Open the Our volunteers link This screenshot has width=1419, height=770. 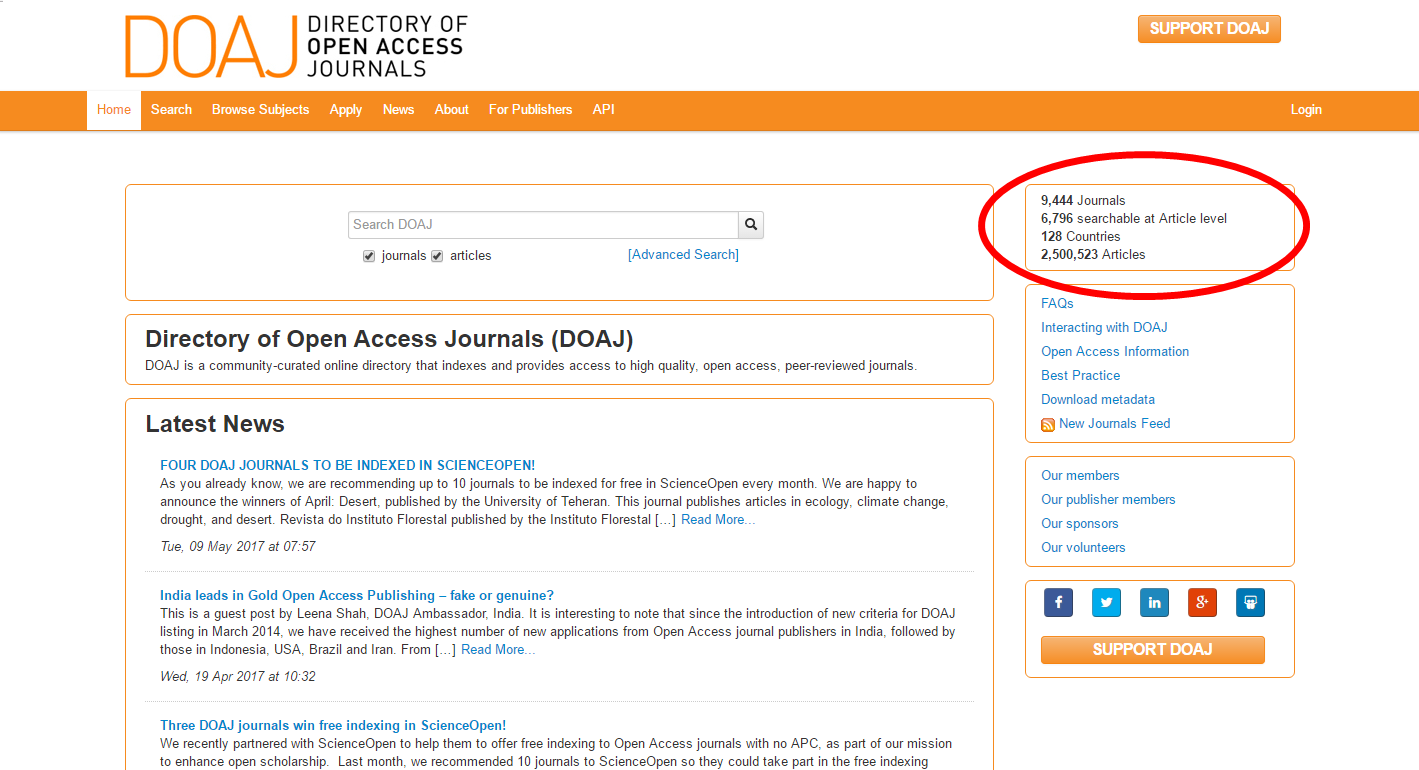tap(1083, 547)
